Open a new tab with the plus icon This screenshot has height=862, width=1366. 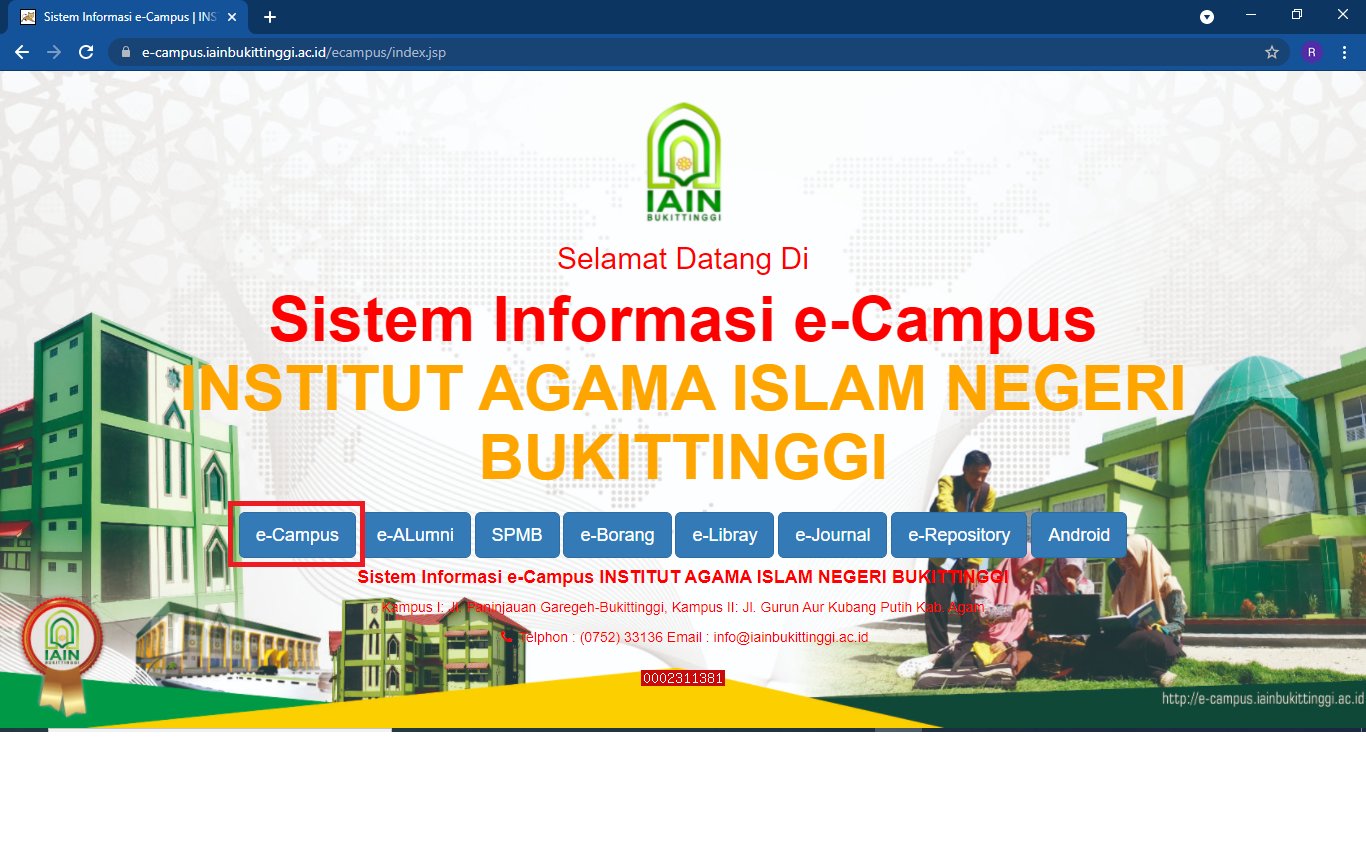pyautogui.click(x=270, y=17)
